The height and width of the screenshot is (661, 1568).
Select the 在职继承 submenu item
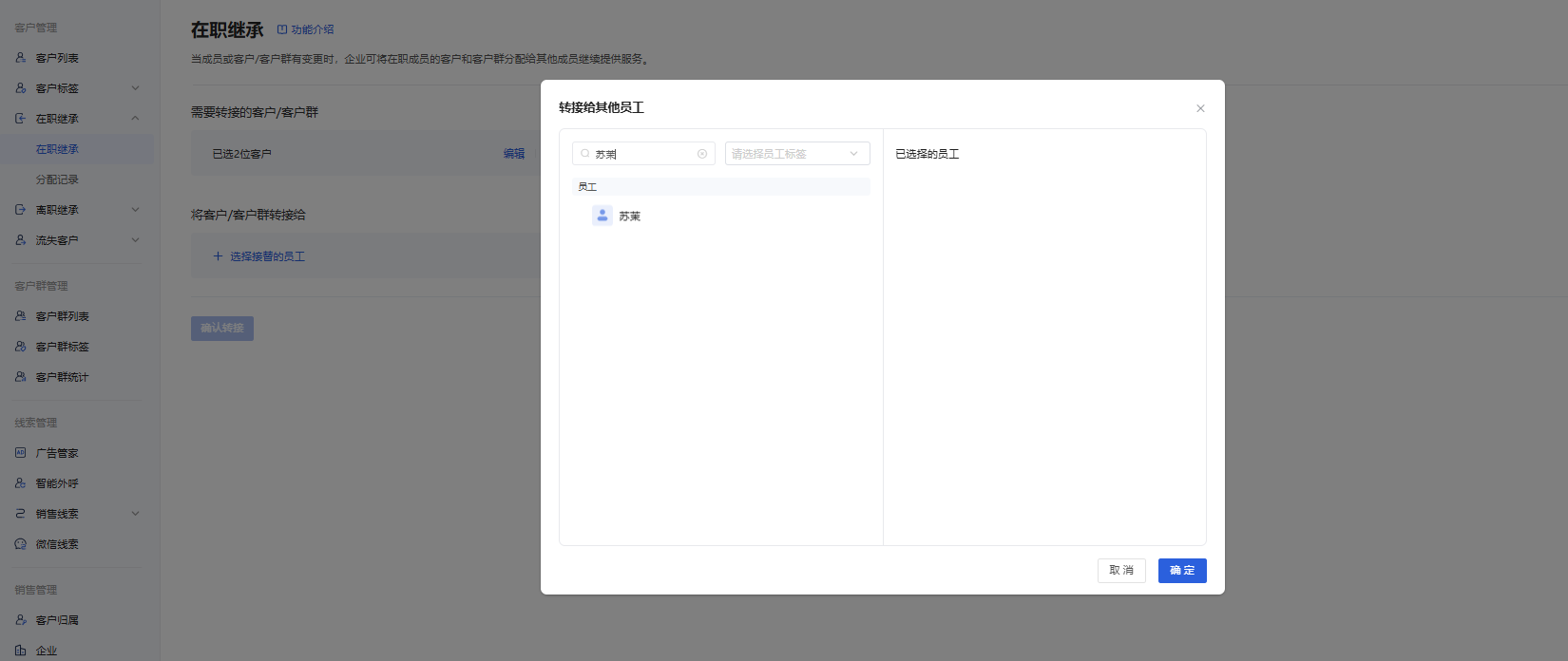77,149
